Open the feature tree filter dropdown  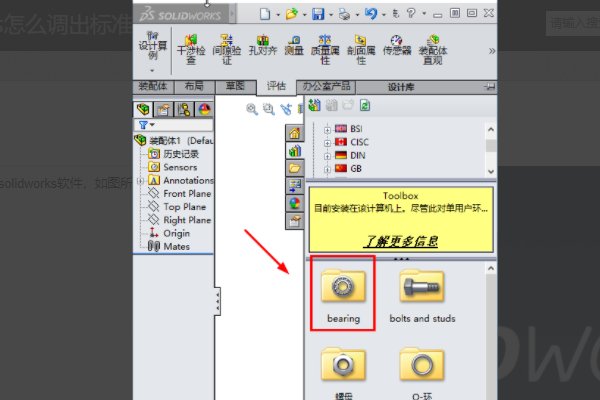coord(147,125)
